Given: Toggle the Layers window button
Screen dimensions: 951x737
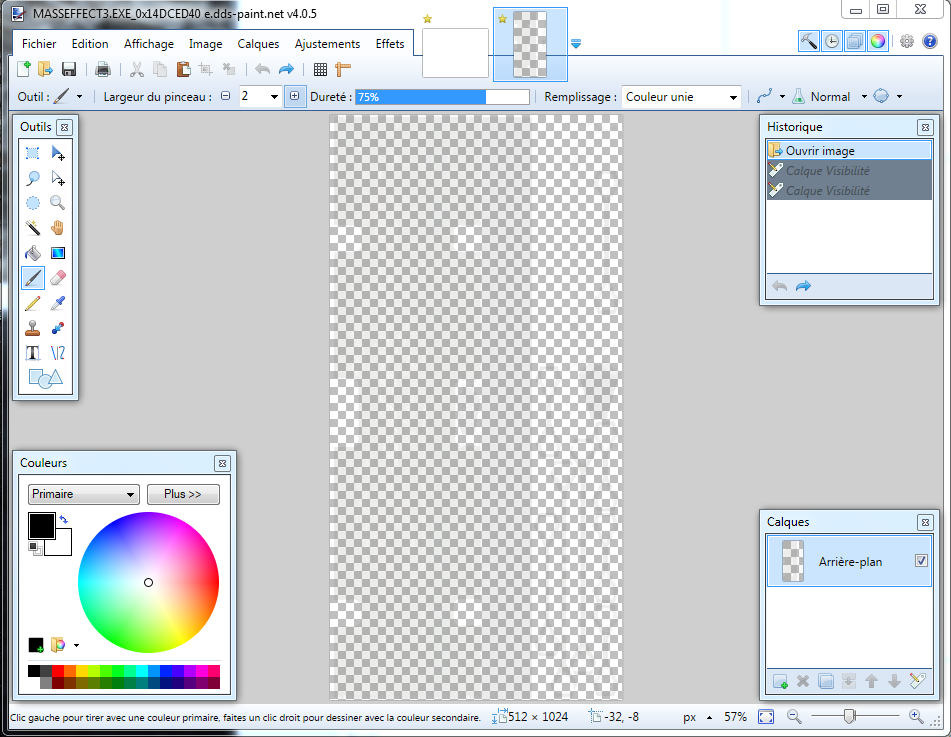Looking at the screenshot, I should [855, 41].
